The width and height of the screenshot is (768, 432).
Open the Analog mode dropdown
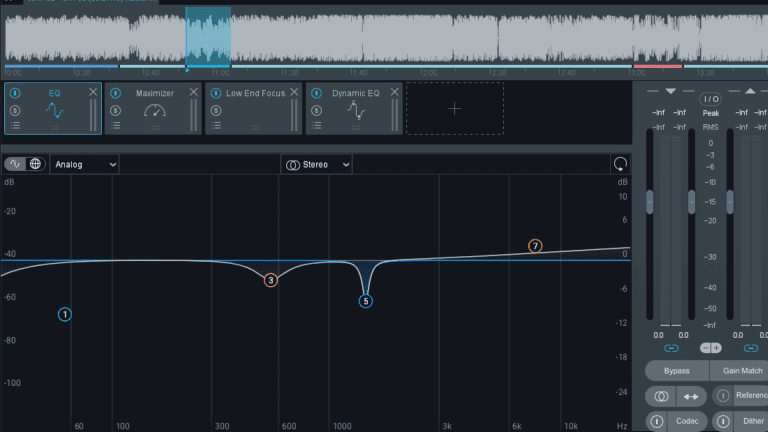(84, 165)
